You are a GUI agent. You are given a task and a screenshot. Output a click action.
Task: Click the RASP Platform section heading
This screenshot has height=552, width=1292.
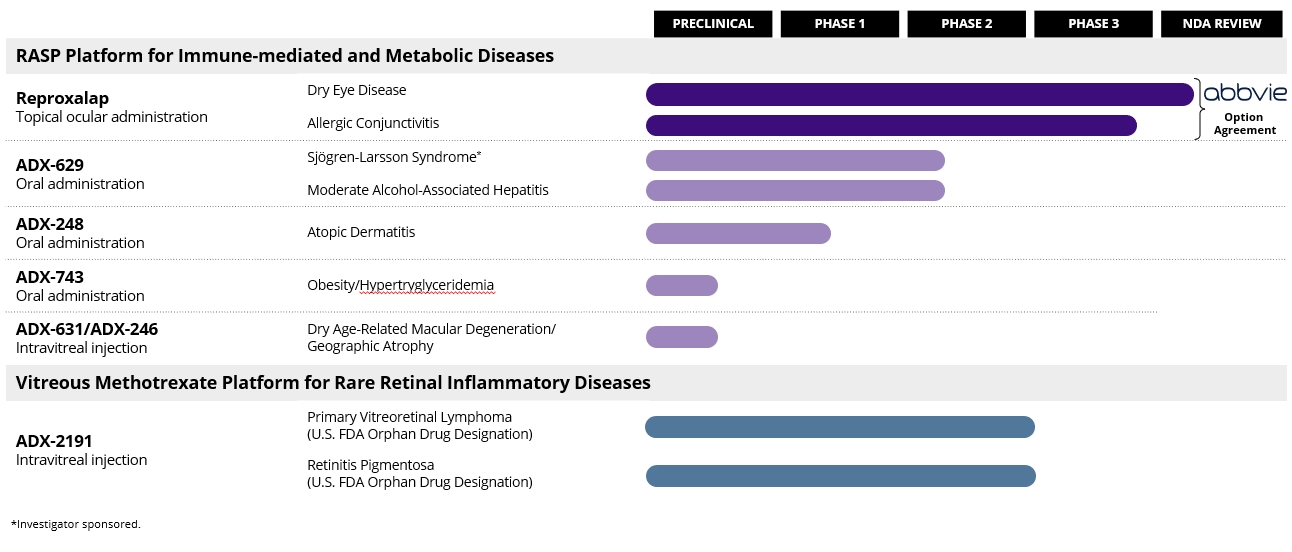(285, 56)
